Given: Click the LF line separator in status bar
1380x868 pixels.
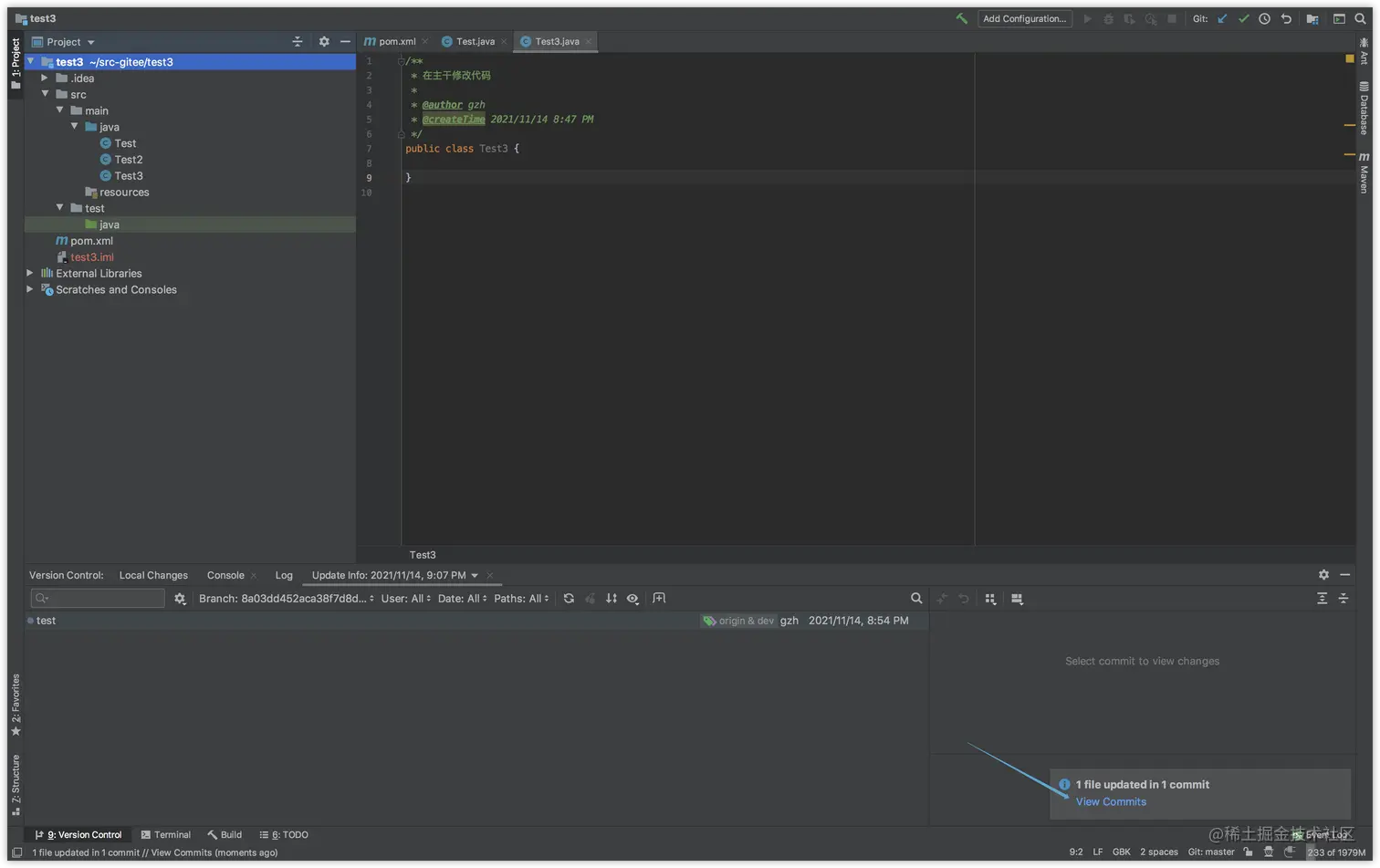Looking at the screenshot, I should (1098, 852).
